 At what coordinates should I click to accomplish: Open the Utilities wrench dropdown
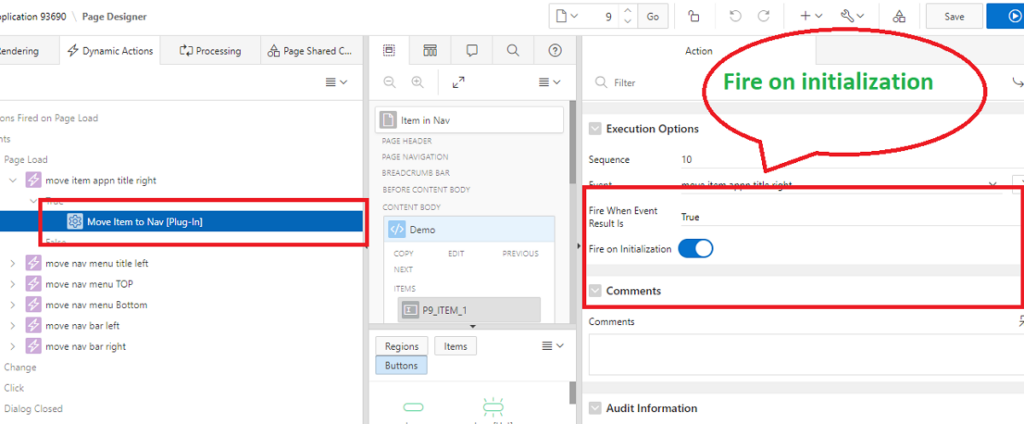(x=853, y=16)
